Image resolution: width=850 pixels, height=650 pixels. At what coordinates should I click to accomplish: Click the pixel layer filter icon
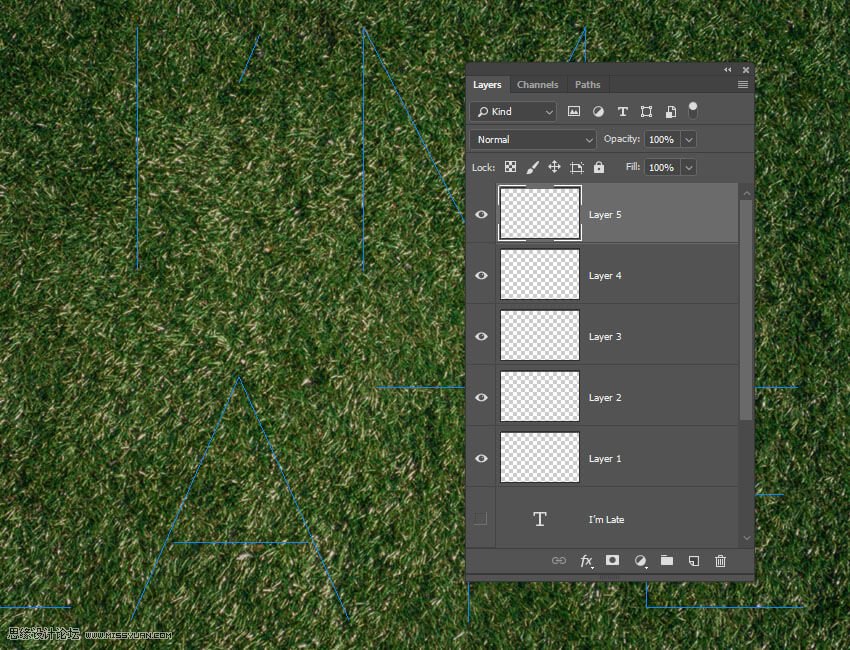[574, 112]
